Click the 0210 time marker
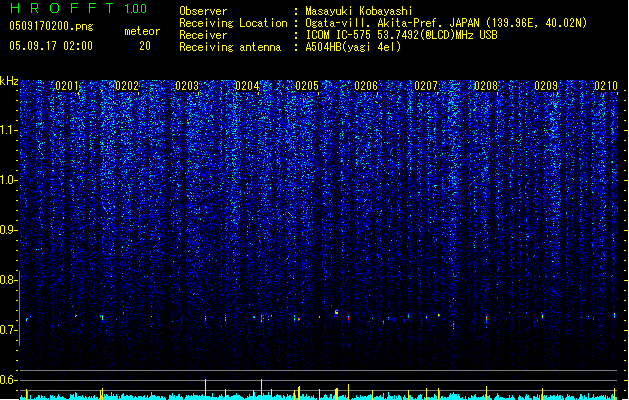 coord(606,86)
